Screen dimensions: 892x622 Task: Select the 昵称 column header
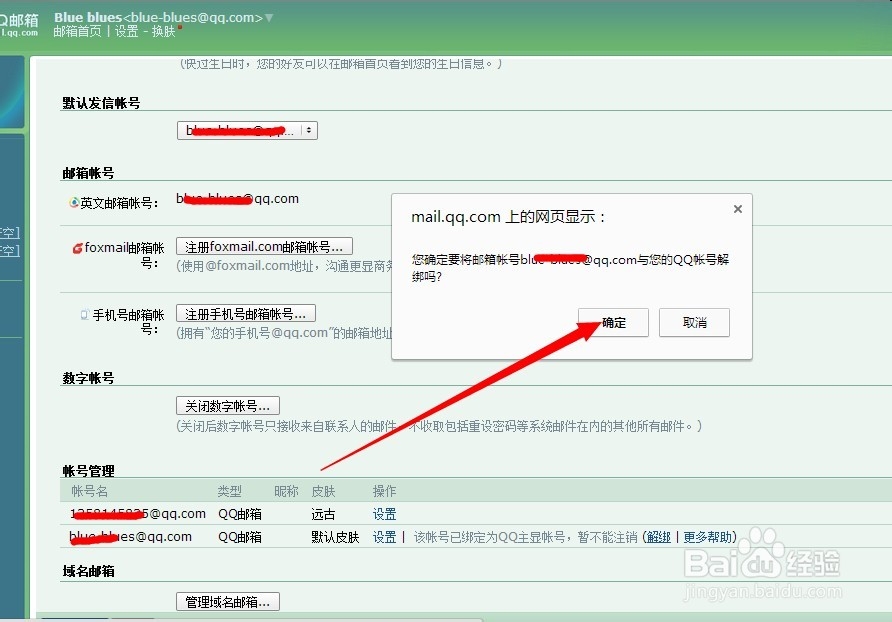coord(286,491)
